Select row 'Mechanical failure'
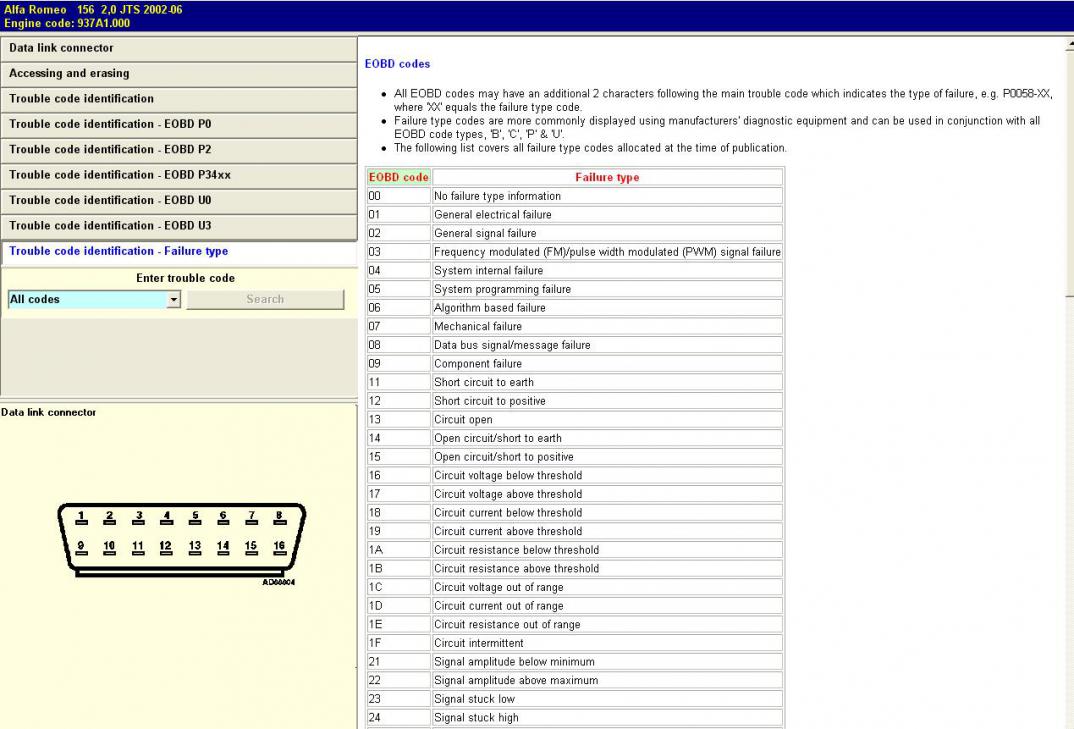1074x729 pixels. coord(575,326)
